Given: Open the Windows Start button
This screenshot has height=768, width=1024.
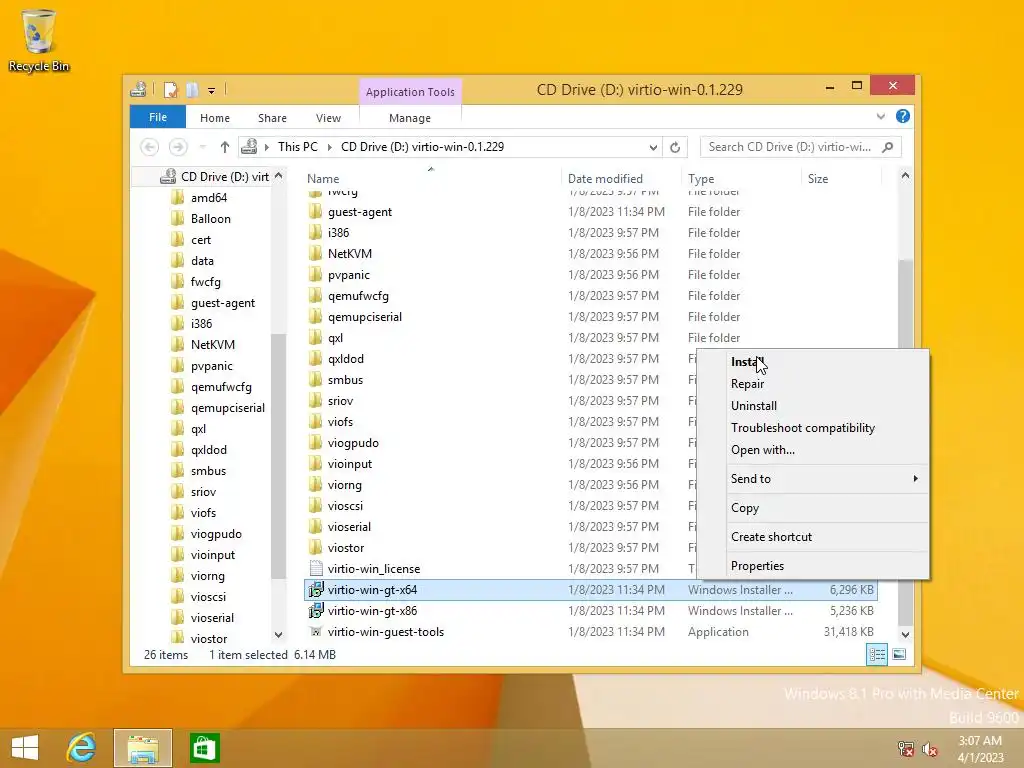Looking at the screenshot, I should [x=25, y=748].
